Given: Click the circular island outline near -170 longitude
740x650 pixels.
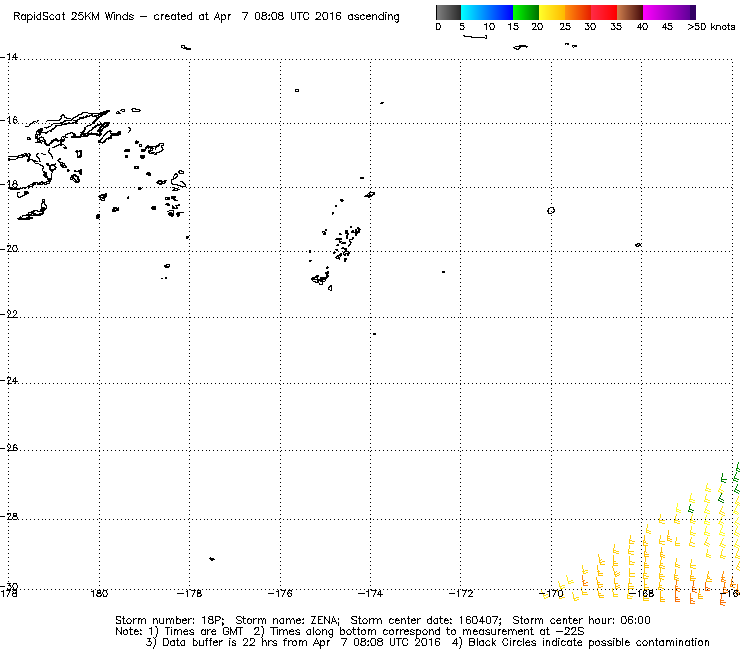Looking at the screenshot, I should [x=551, y=211].
